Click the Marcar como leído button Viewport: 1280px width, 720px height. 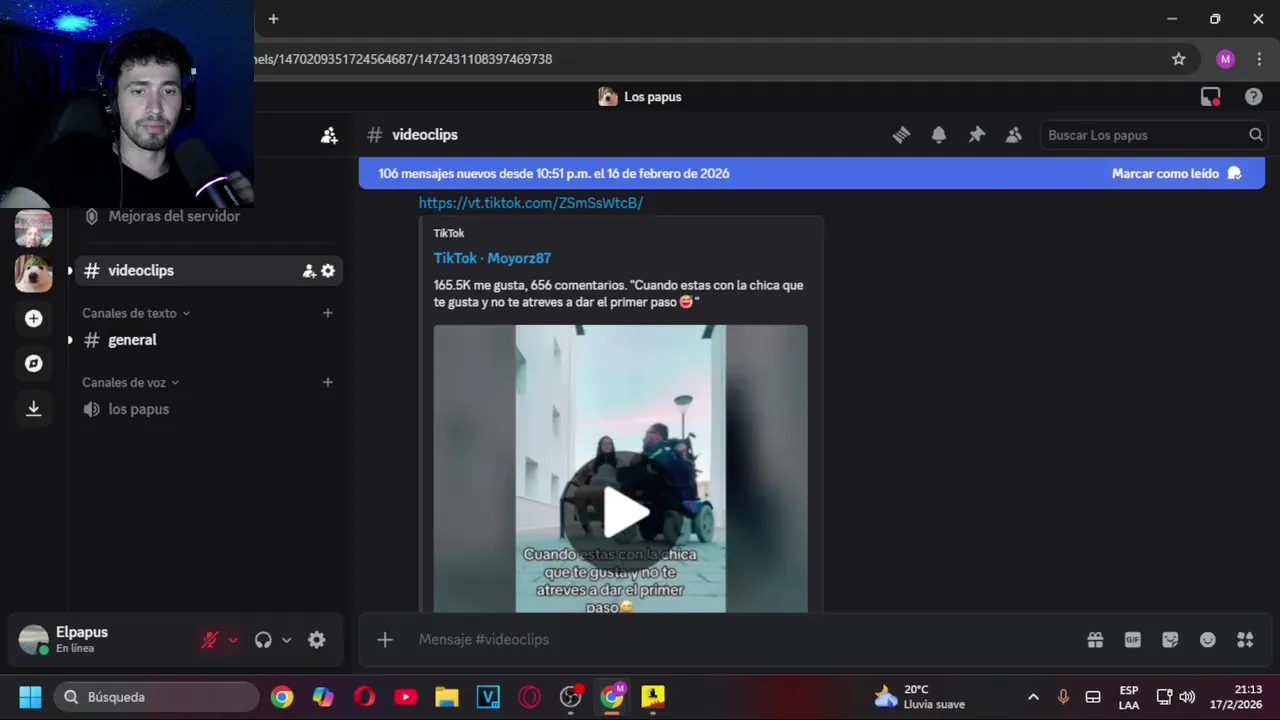[x=1177, y=173]
